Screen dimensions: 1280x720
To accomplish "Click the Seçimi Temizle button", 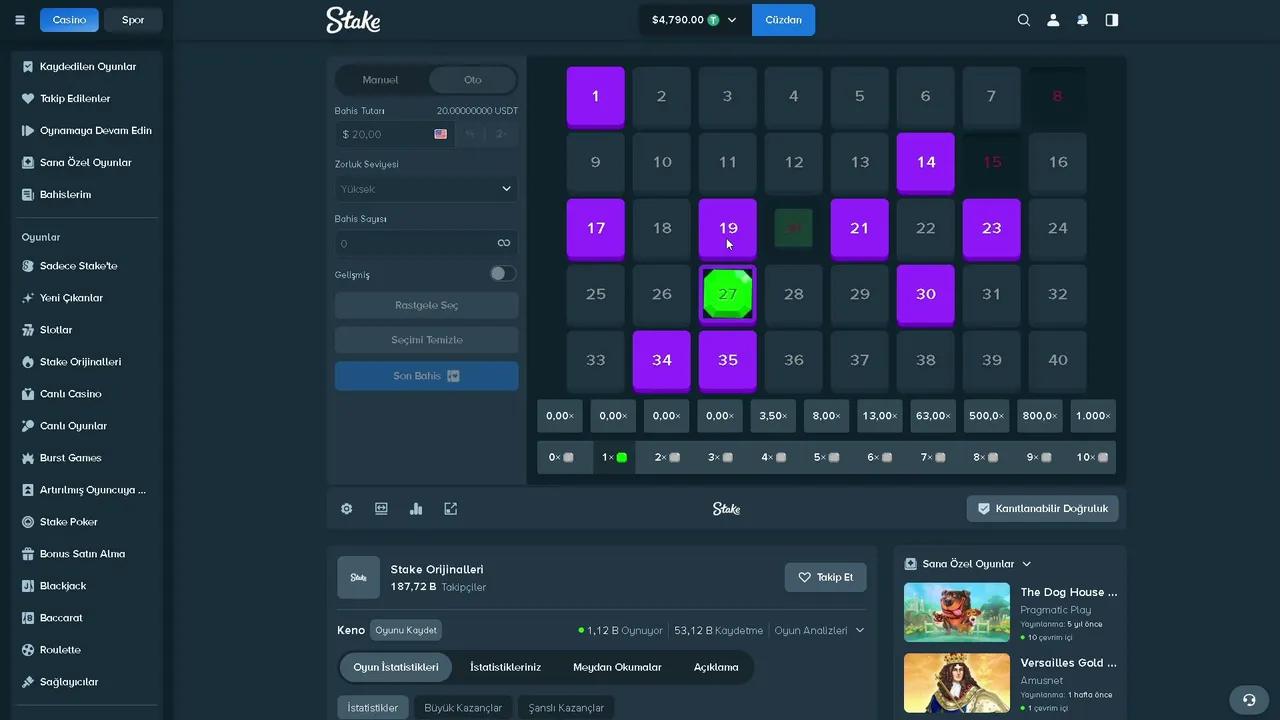I will (x=427, y=340).
